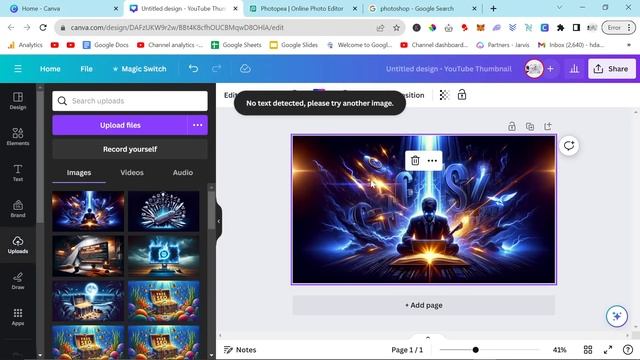Select the USB drive burst thumbnail
The width and height of the screenshot is (640, 360).
coord(164,211)
